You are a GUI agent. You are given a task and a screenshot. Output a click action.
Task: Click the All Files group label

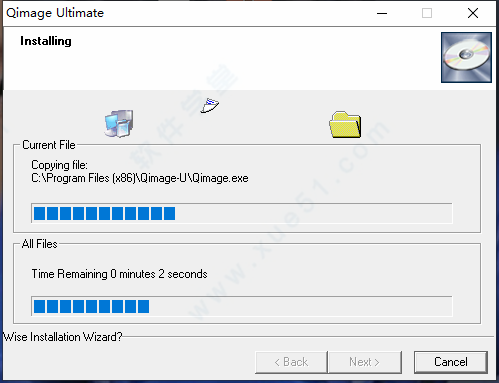[x=39, y=244]
